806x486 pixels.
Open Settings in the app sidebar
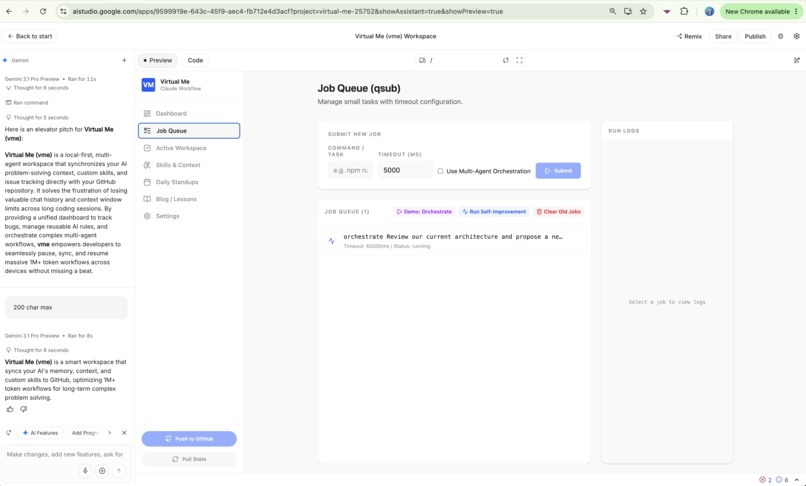tap(189, 216)
